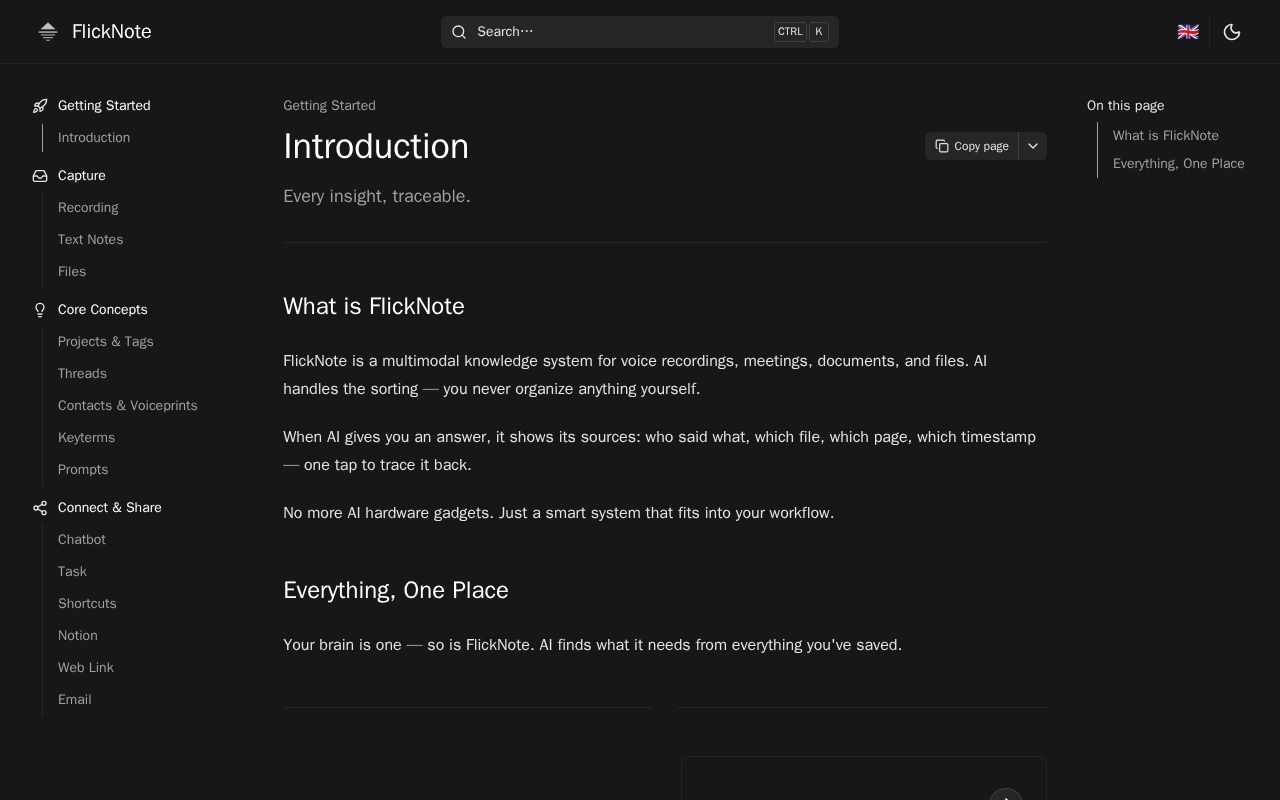This screenshot has width=1280, height=800.
Task: Expand the Copy page options chevron
Action: [x=1033, y=146]
